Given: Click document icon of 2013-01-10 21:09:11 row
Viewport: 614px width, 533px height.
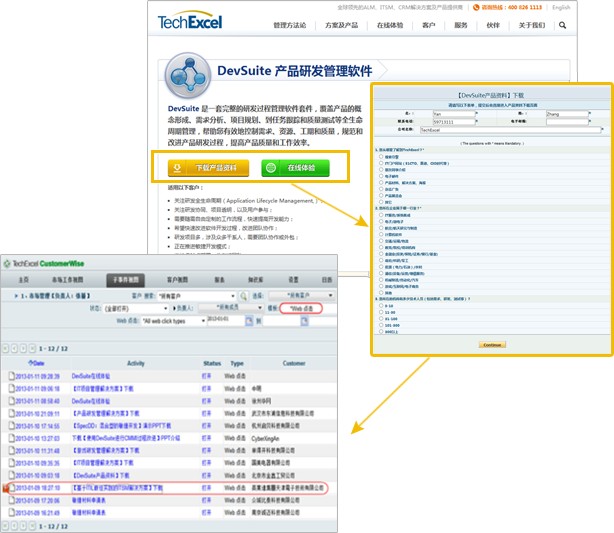Looking at the screenshot, I should pyautogui.click(x=12, y=413).
